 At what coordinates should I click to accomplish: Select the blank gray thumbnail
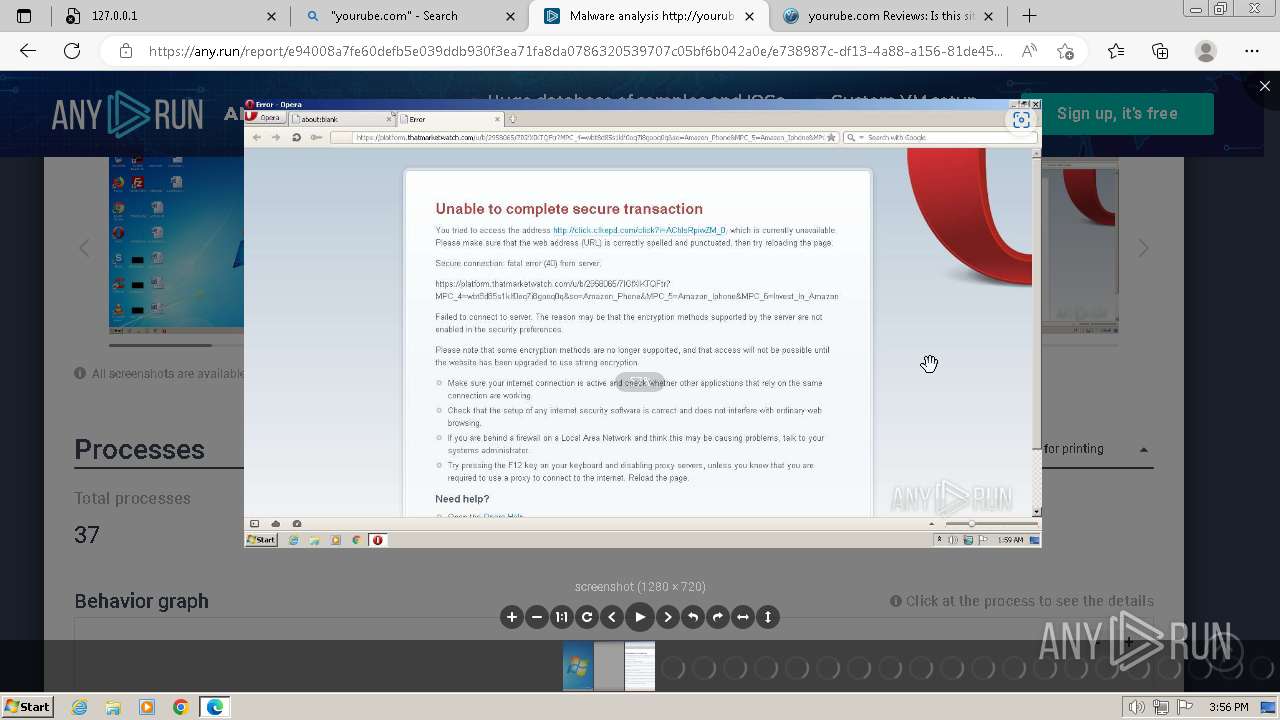[x=609, y=666]
